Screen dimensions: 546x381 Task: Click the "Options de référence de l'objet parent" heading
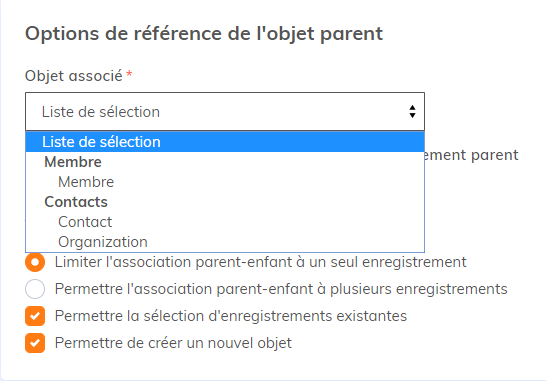(x=204, y=34)
